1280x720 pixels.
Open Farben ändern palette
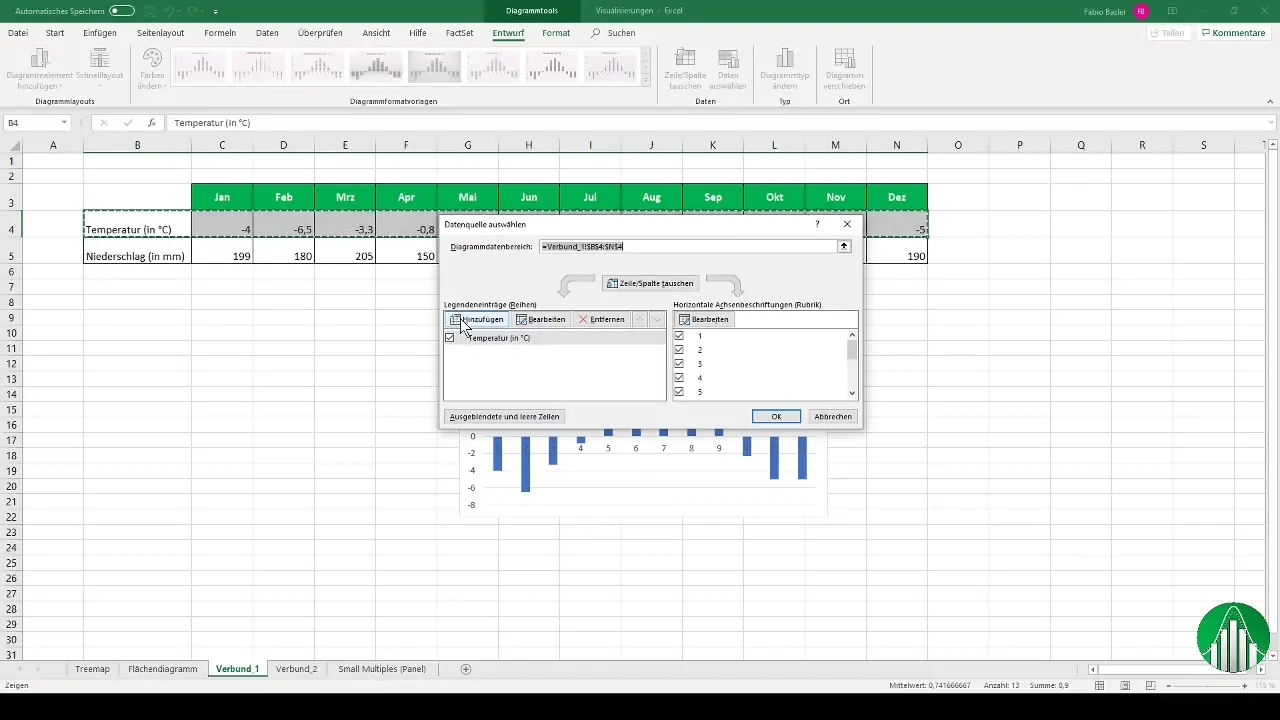coord(152,69)
